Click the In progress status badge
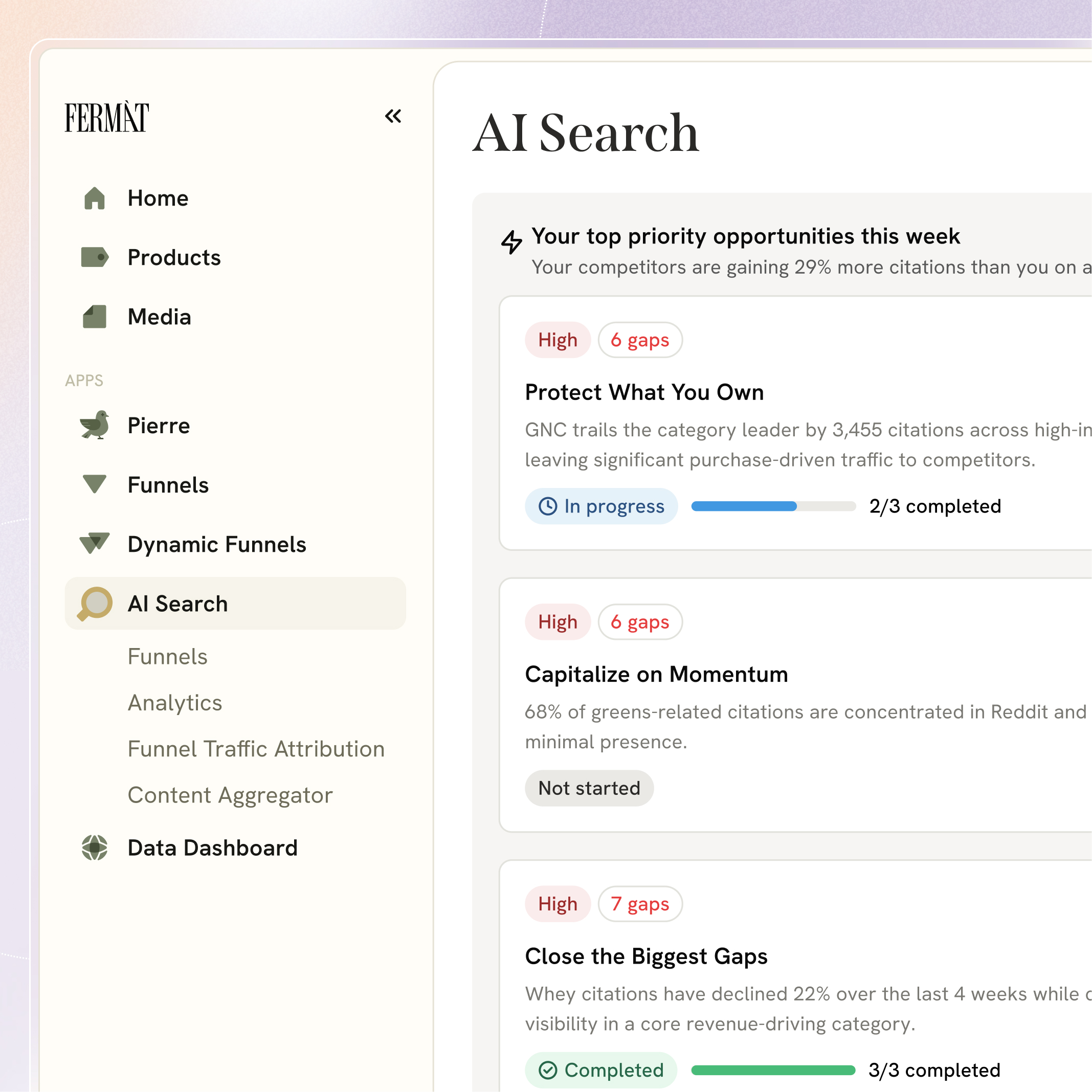The height and width of the screenshot is (1092, 1092). pyautogui.click(x=601, y=506)
